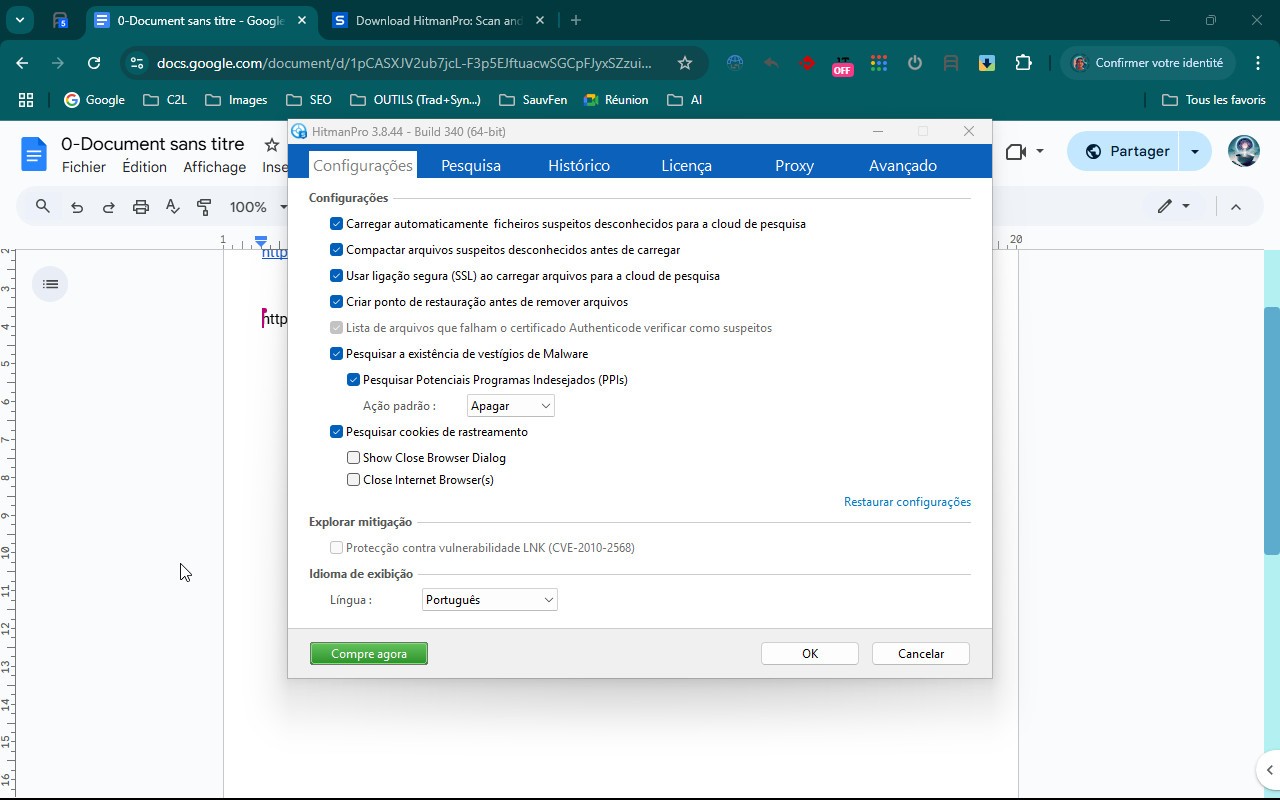The height and width of the screenshot is (800, 1280).
Task: Click the Restaurar configurações link
Action: [907, 502]
